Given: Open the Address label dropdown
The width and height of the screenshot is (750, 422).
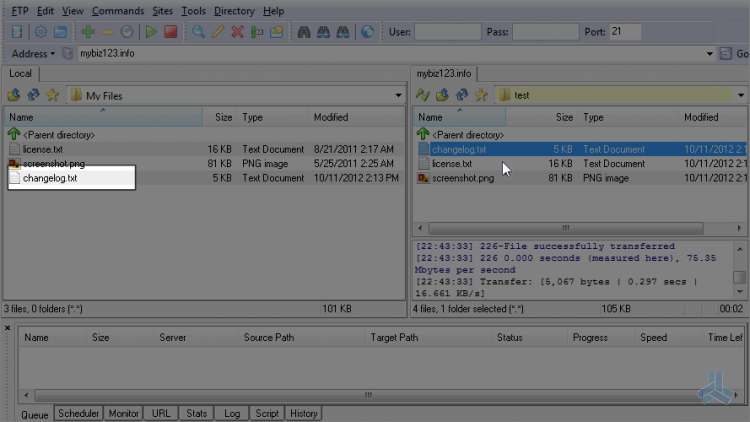Looking at the screenshot, I should (33, 54).
